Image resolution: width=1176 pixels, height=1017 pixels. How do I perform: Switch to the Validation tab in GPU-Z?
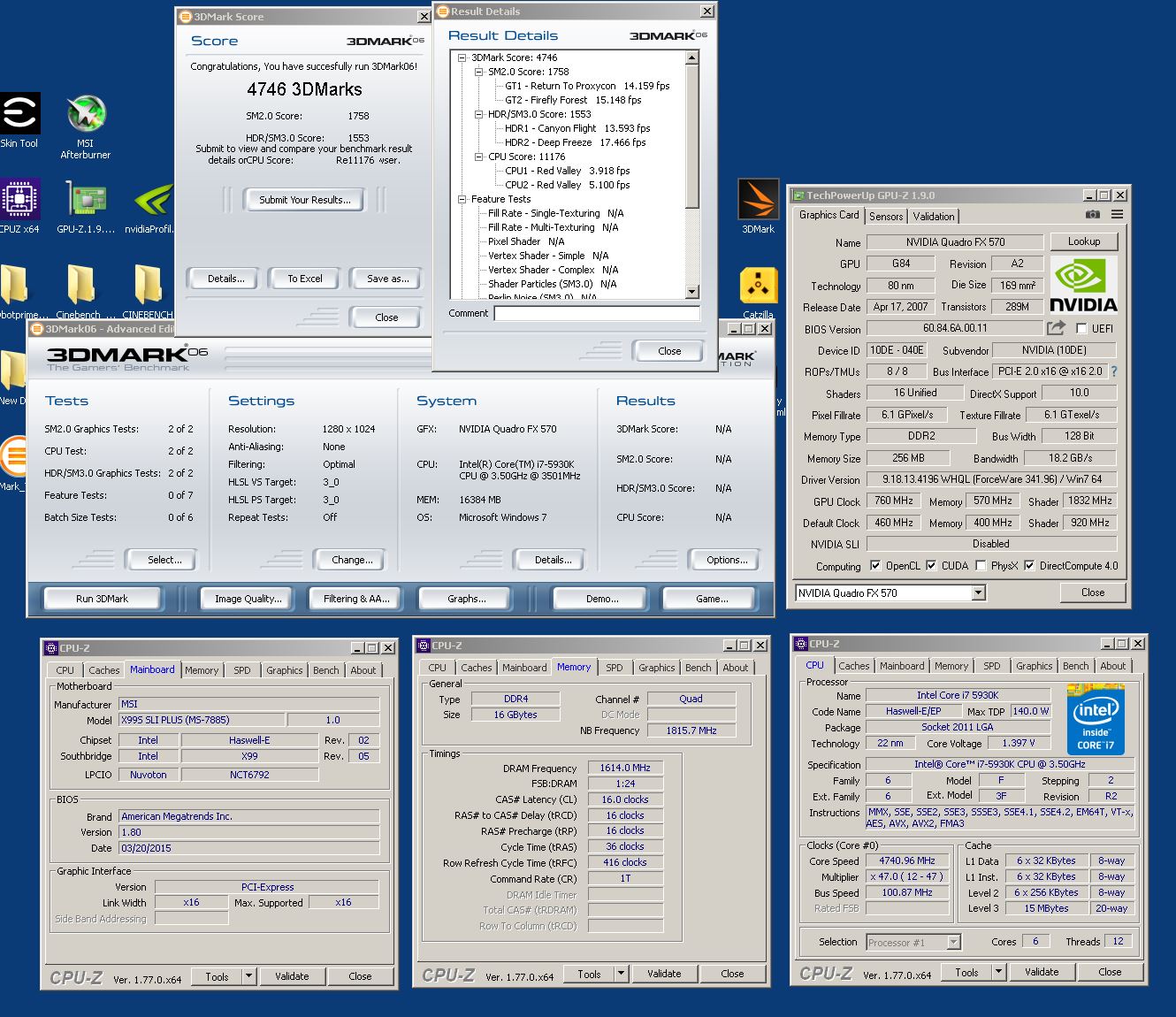pyautogui.click(x=934, y=217)
